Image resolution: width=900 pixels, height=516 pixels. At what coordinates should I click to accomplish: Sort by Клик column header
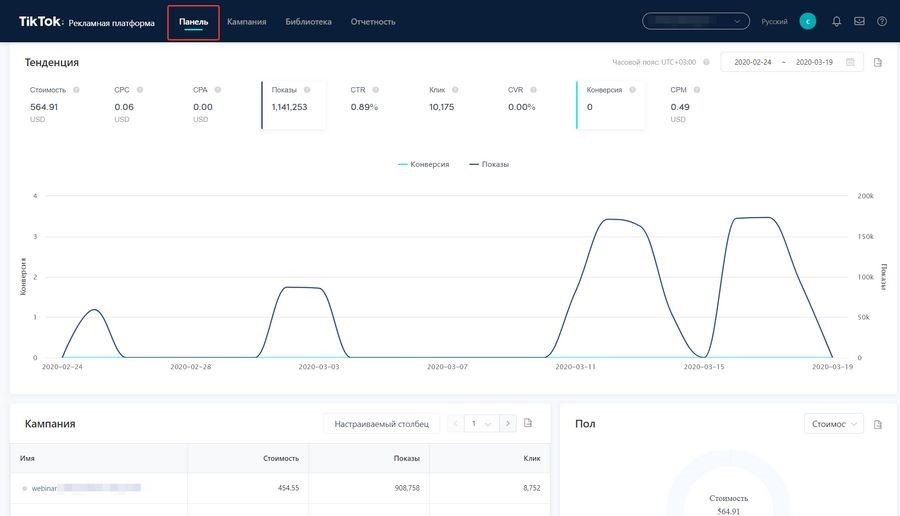(532, 458)
